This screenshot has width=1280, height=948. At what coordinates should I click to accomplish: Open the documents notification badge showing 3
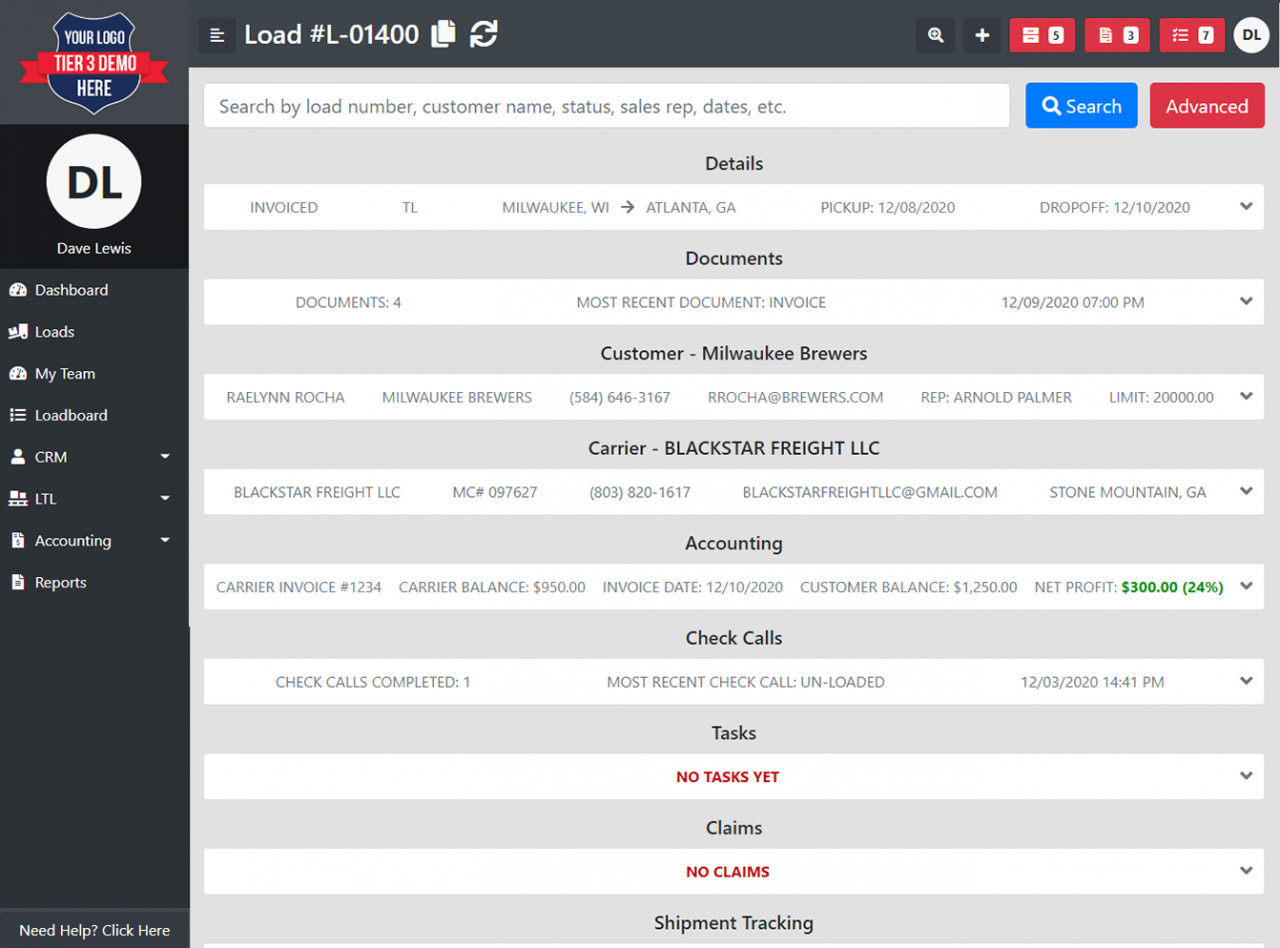click(1117, 34)
